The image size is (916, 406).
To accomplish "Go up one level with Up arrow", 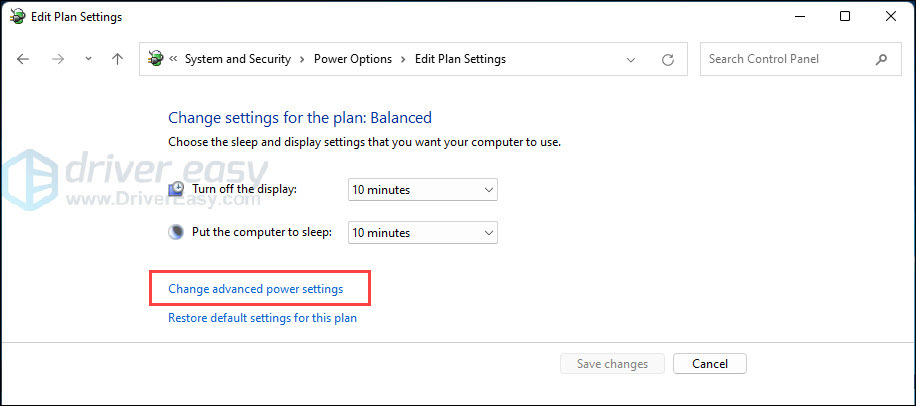I will tap(117, 59).
